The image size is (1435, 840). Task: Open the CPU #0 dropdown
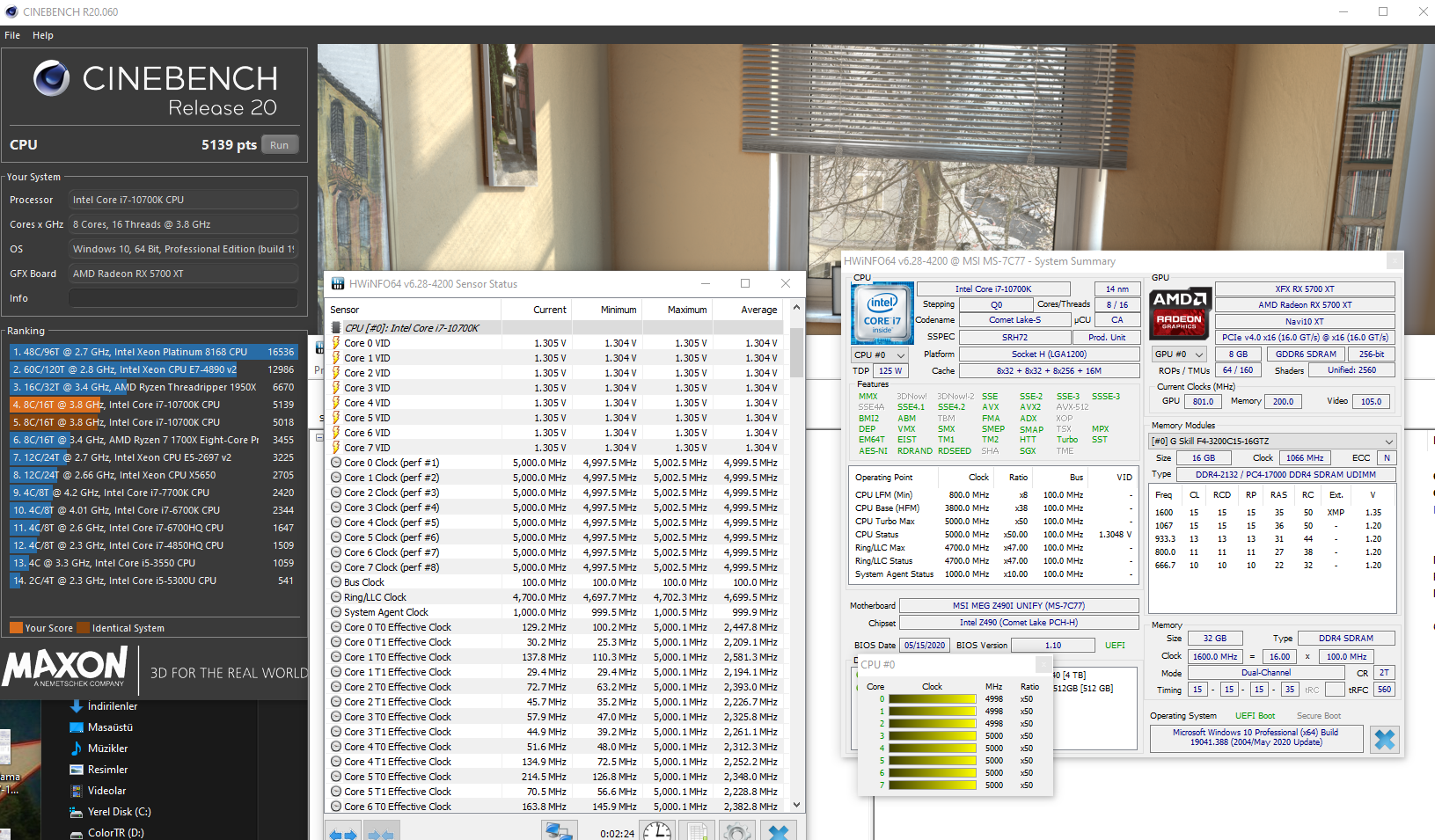point(880,354)
